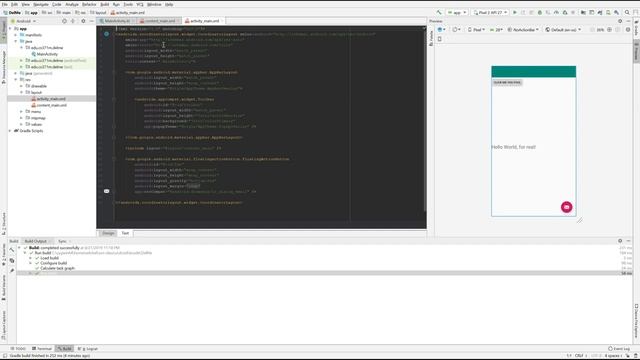Open the API 28 version dropdown
Viewport: 640px width, 360px height.
coord(496,30)
